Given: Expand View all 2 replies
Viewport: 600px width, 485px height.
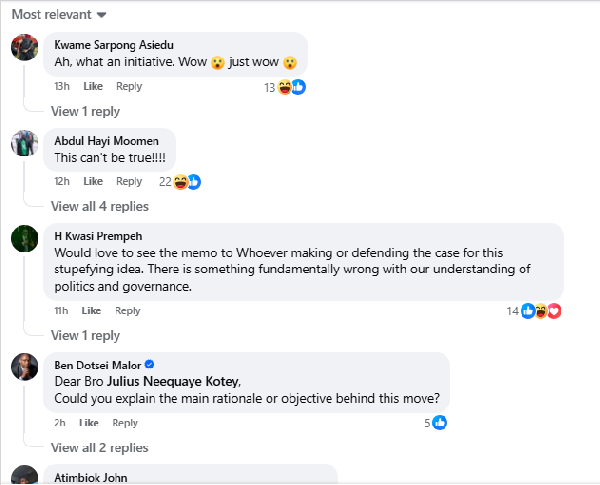Looking at the screenshot, I should pos(100,448).
